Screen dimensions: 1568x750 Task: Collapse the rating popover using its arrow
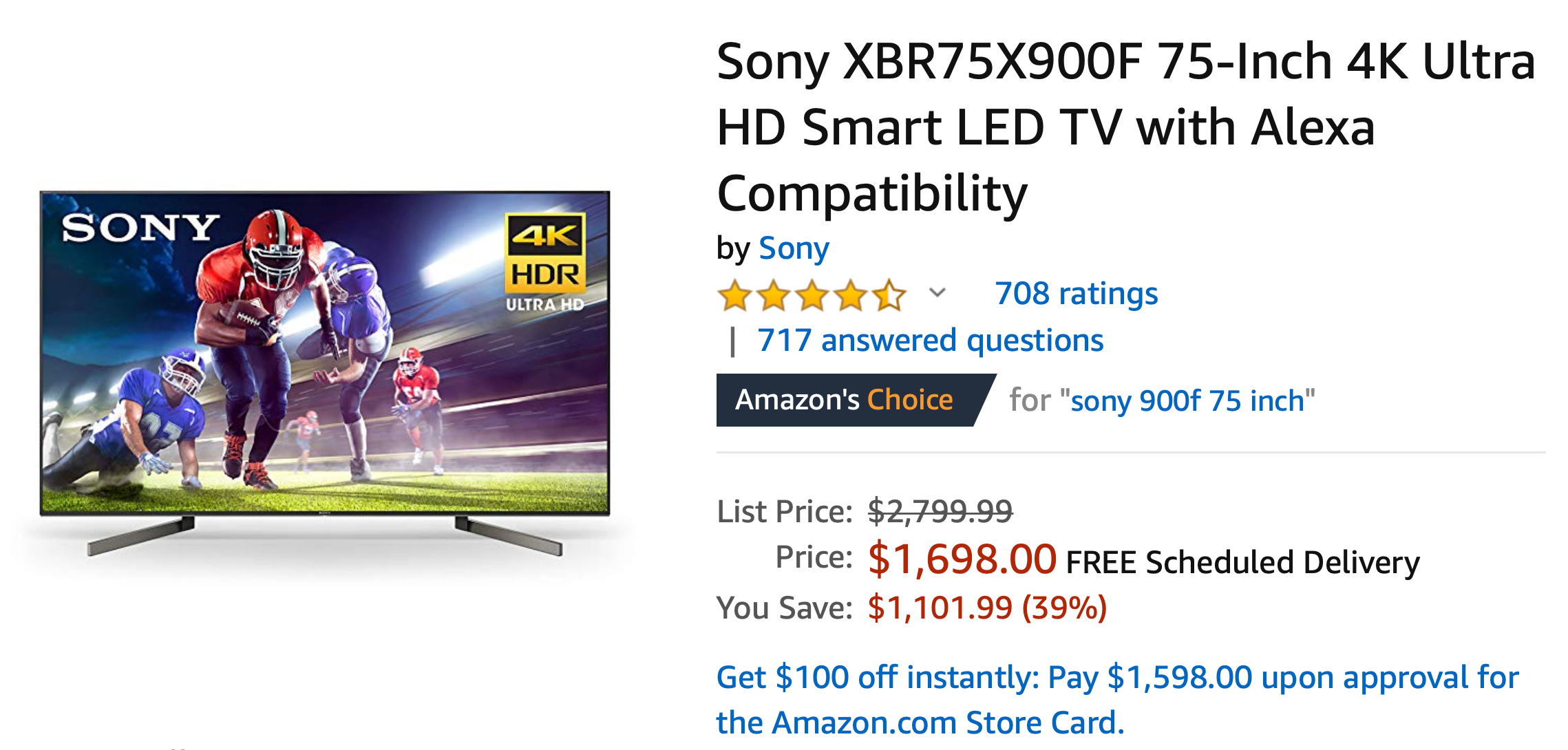click(x=936, y=294)
